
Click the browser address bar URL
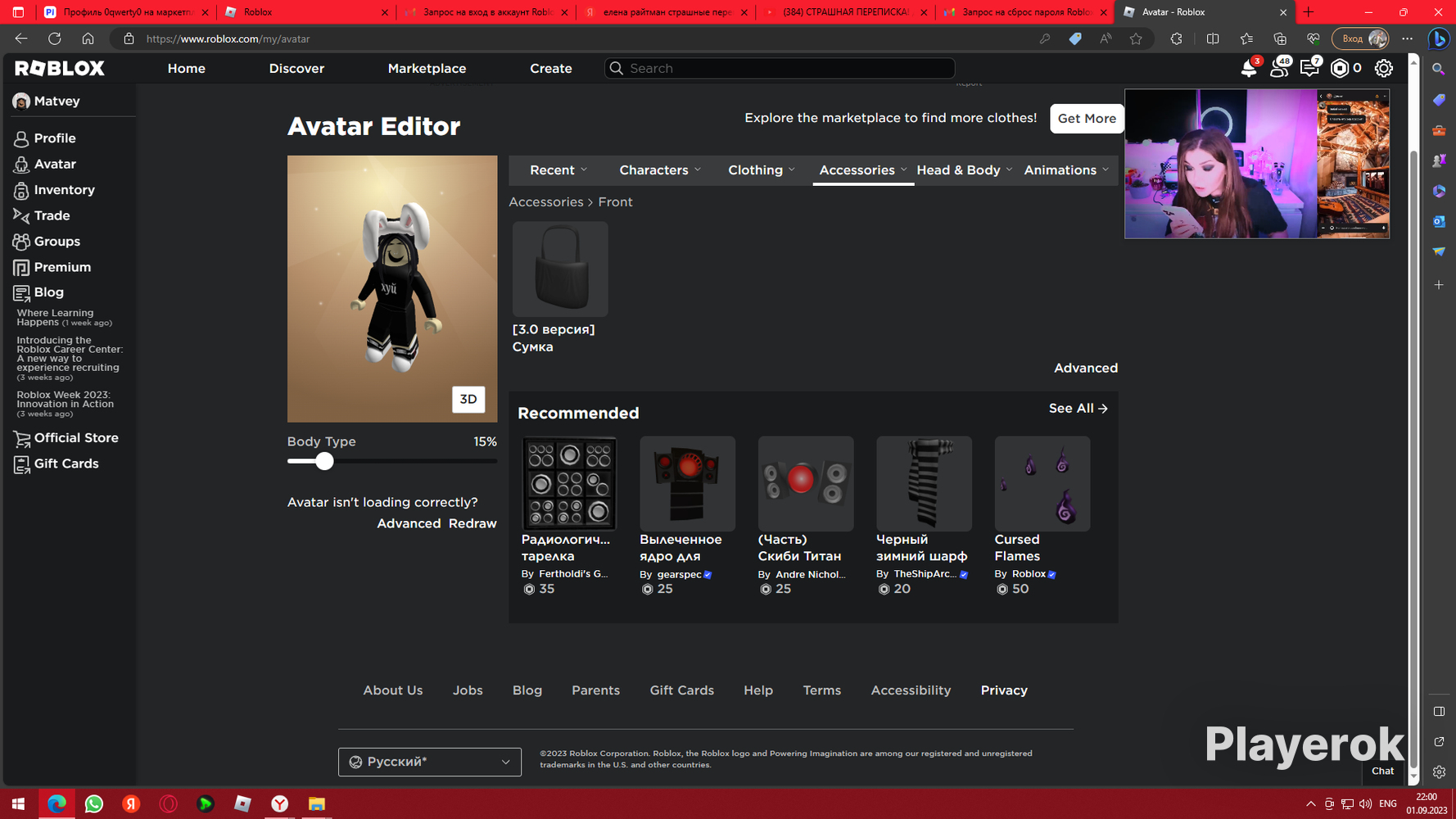click(228, 38)
